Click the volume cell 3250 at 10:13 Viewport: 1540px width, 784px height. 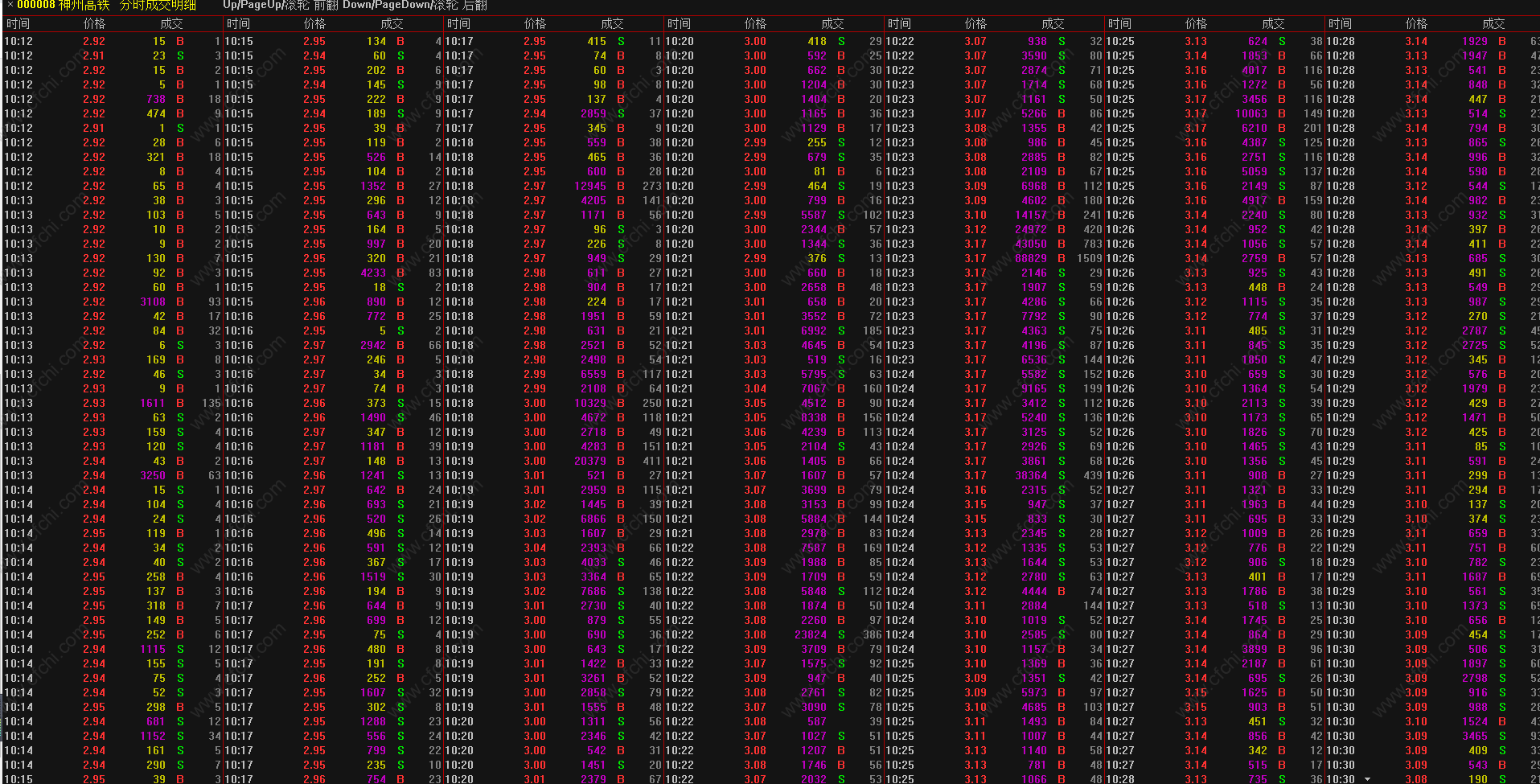pyautogui.click(x=153, y=475)
